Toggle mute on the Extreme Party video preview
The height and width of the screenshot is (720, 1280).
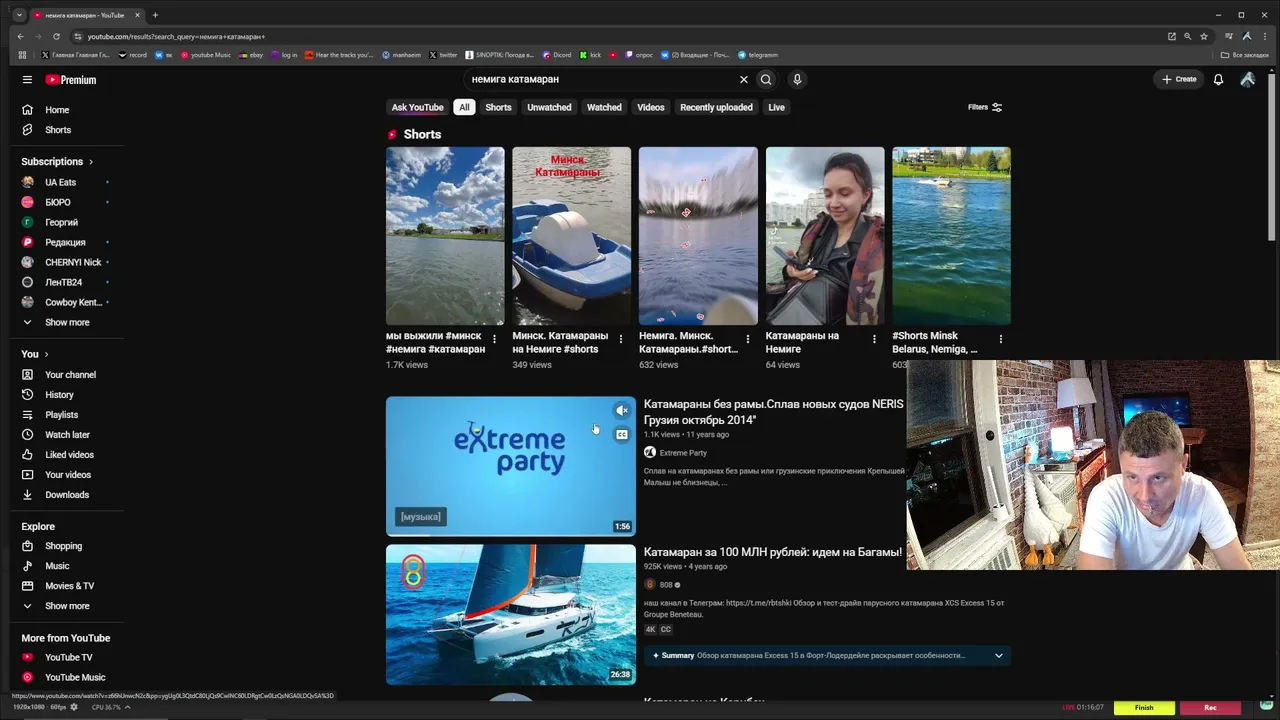[622, 411]
